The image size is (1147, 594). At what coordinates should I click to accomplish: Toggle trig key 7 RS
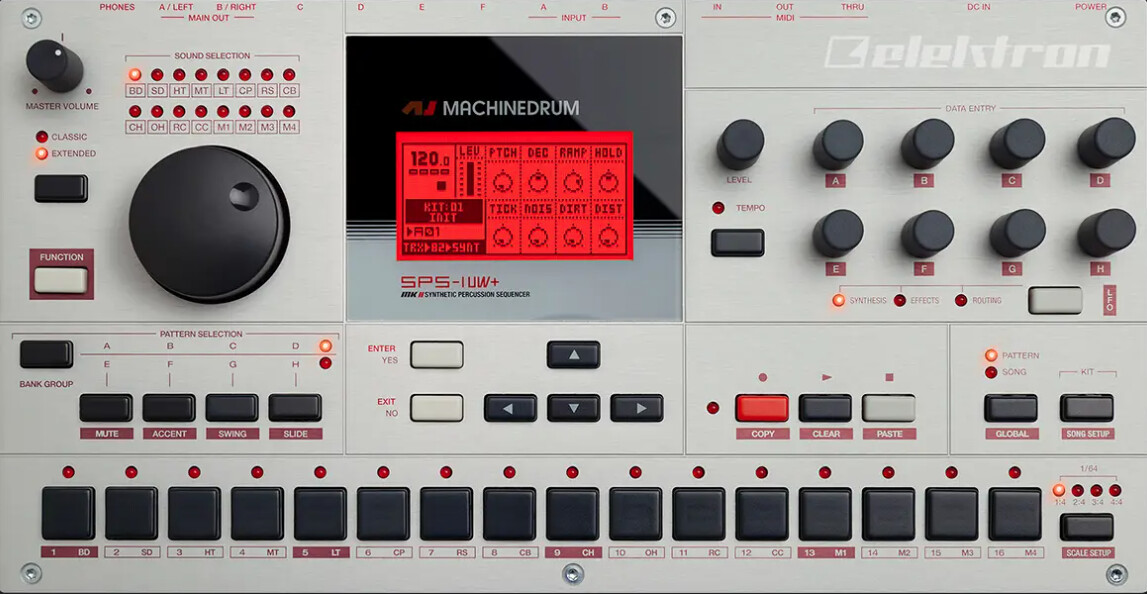coord(446,514)
